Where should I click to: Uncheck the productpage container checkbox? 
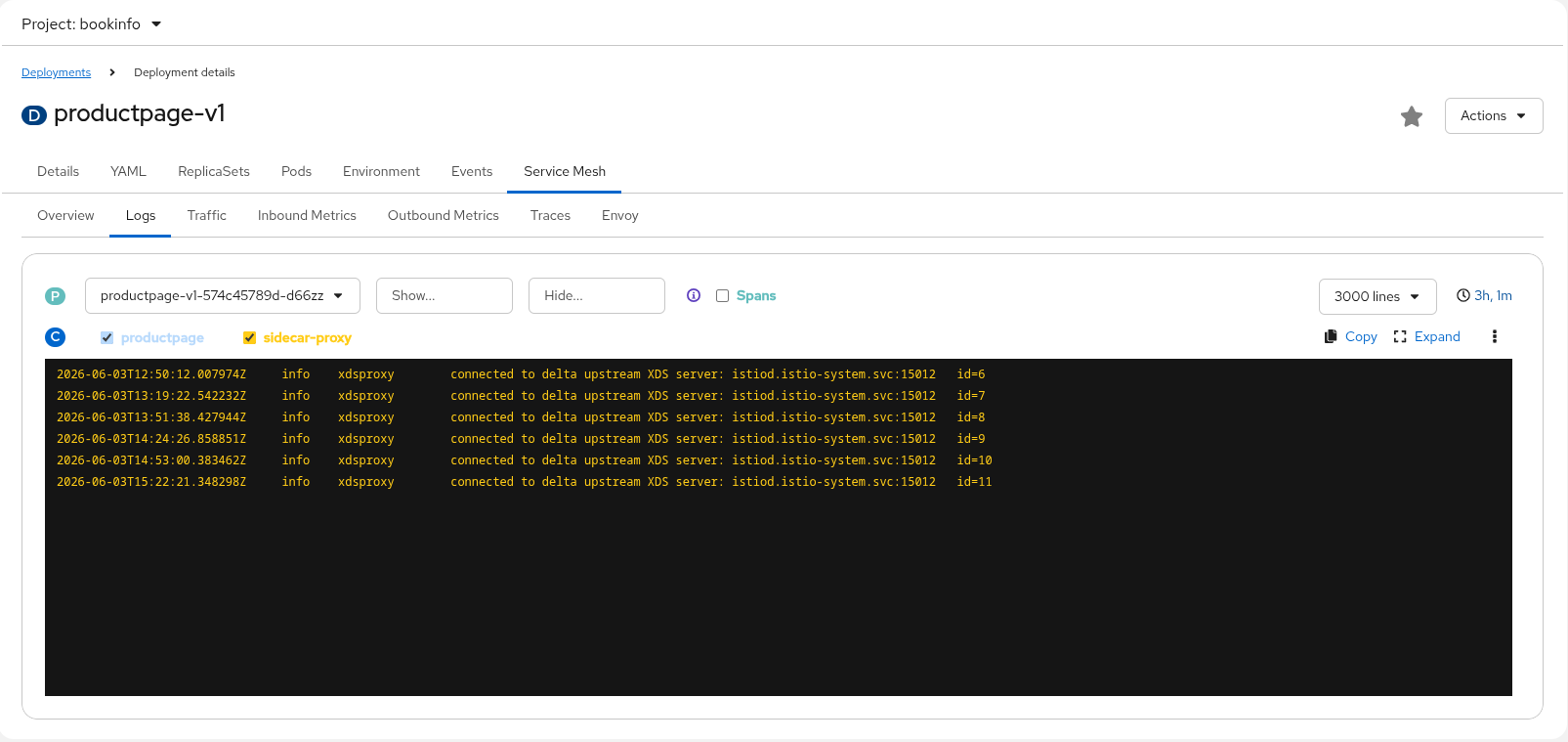click(106, 337)
